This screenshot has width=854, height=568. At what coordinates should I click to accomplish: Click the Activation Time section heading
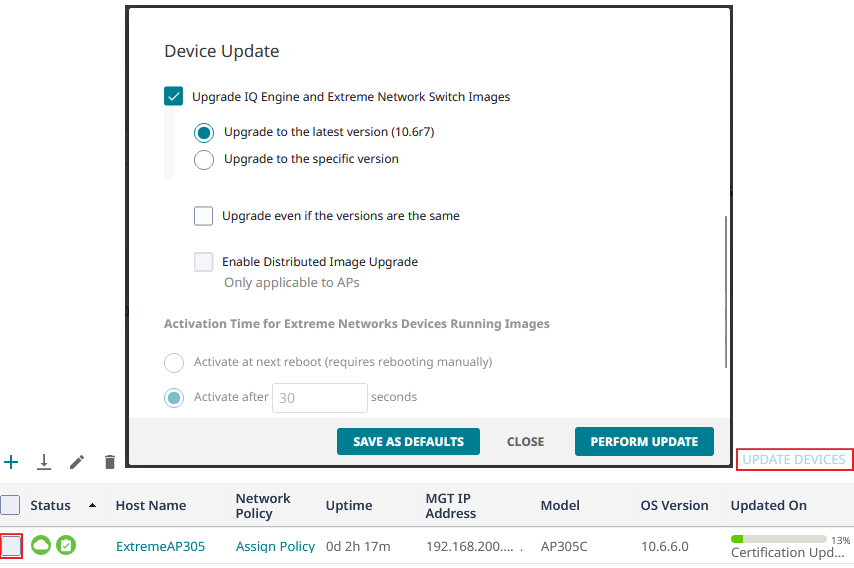click(357, 324)
